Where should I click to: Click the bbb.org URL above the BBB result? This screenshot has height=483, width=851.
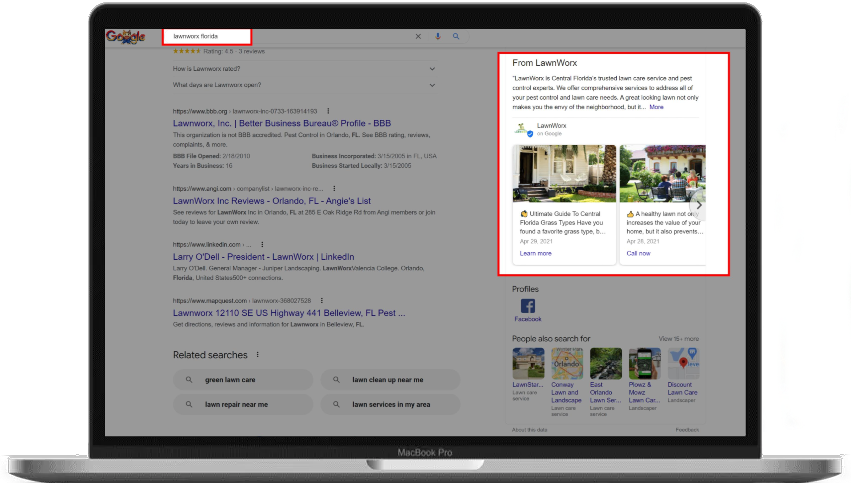click(245, 111)
